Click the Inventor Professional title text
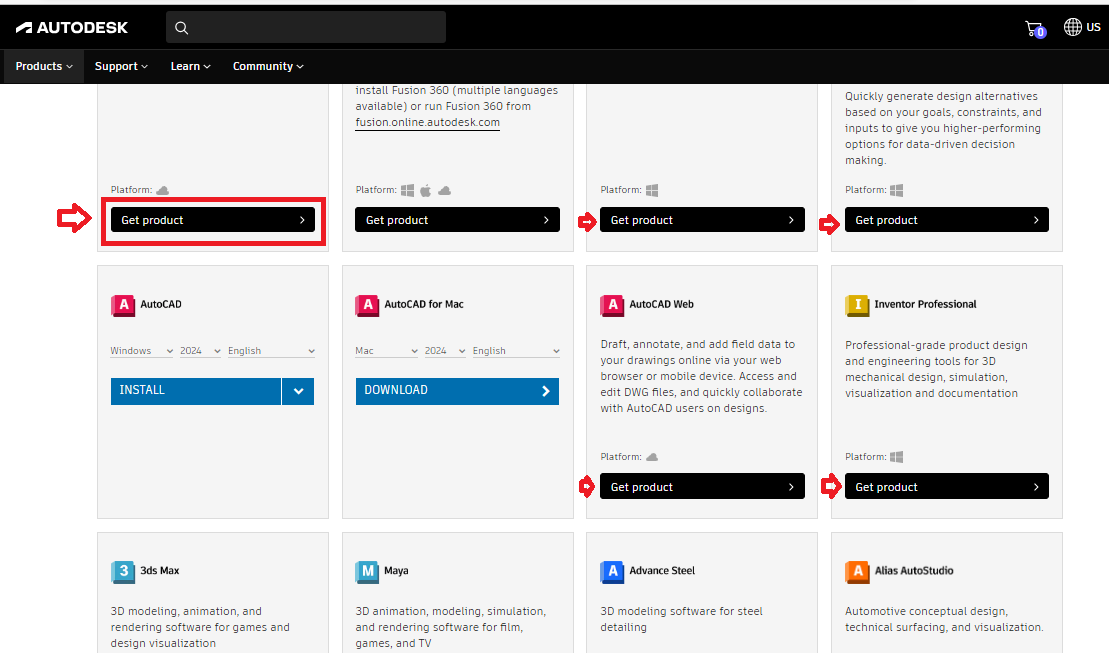 click(x=925, y=304)
